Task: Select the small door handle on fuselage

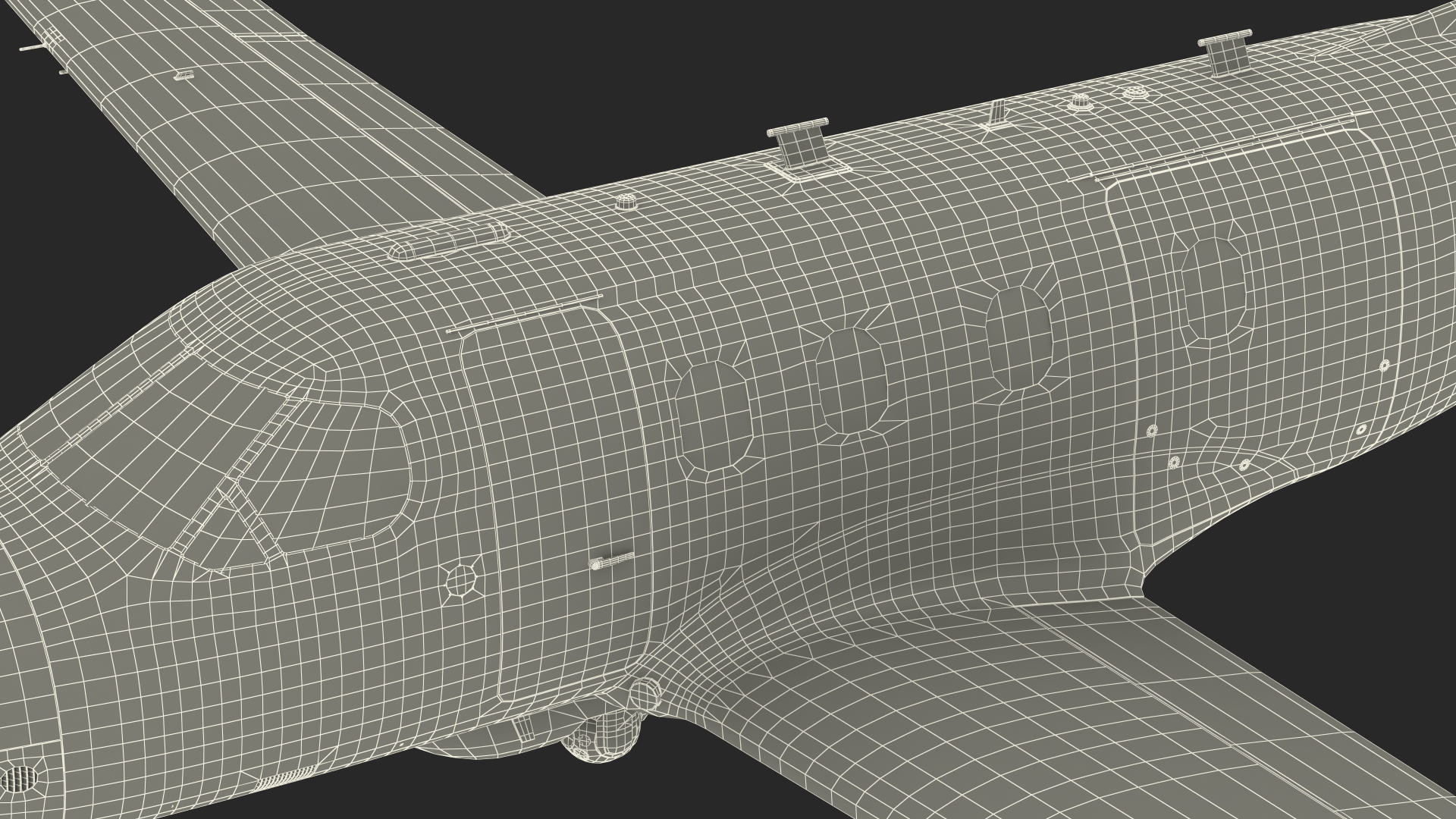Action: (x=610, y=561)
